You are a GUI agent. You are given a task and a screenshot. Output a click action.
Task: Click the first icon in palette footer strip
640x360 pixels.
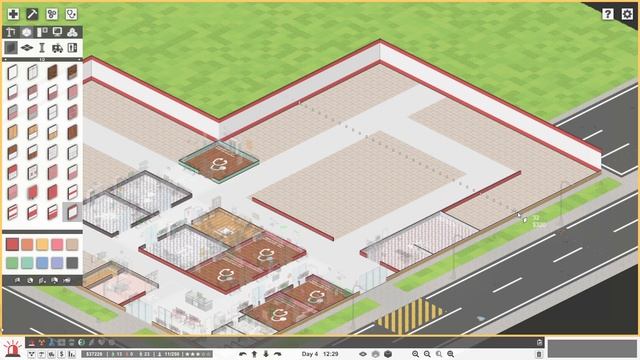point(18,280)
